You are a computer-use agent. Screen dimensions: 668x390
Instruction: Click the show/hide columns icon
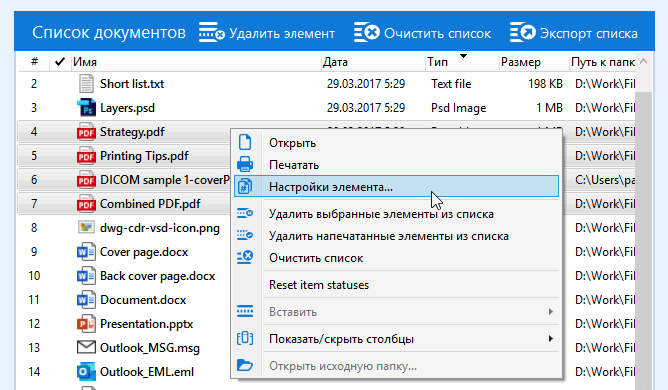click(x=245, y=338)
